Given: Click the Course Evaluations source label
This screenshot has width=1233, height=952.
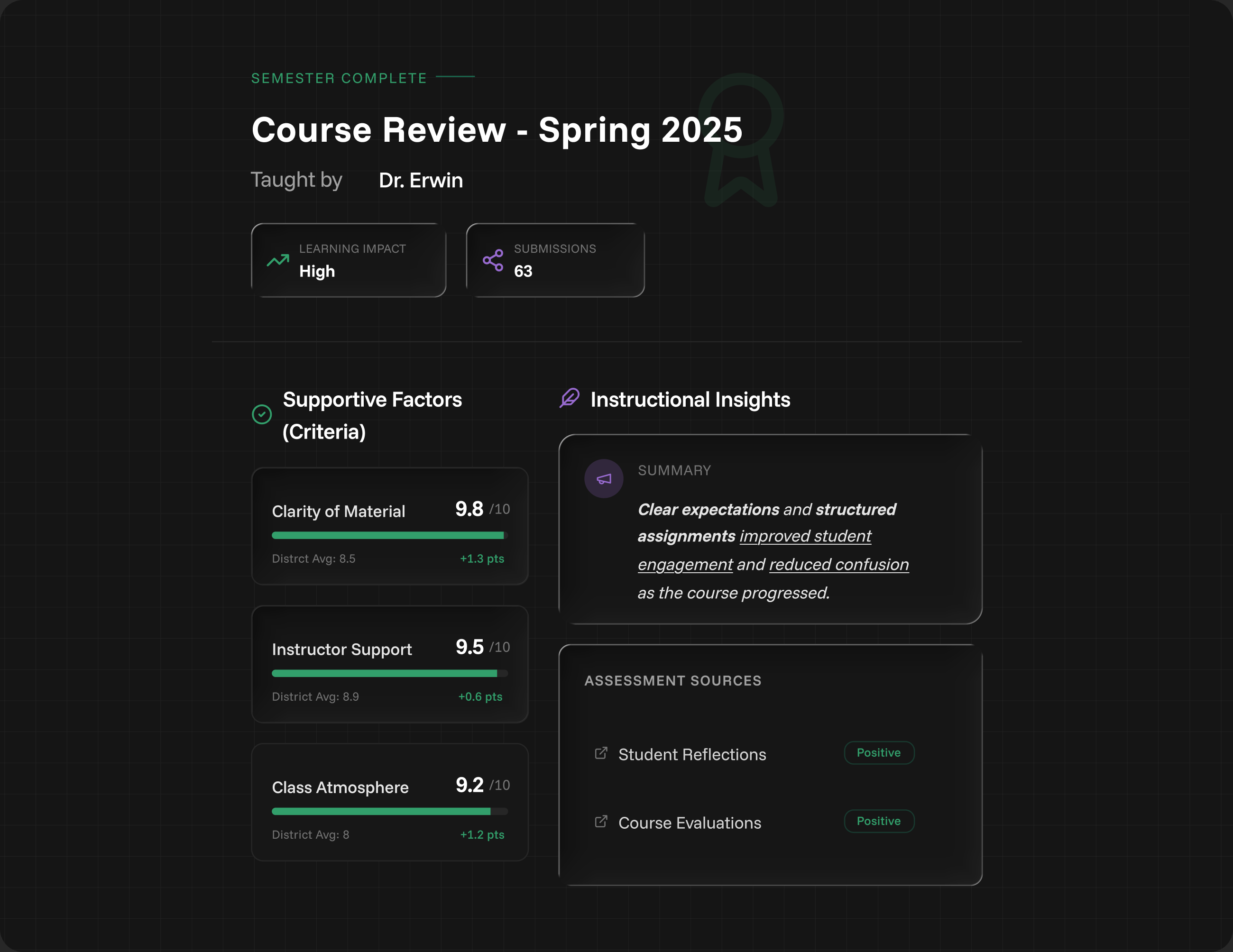Looking at the screenshot, I should (690, 823).
